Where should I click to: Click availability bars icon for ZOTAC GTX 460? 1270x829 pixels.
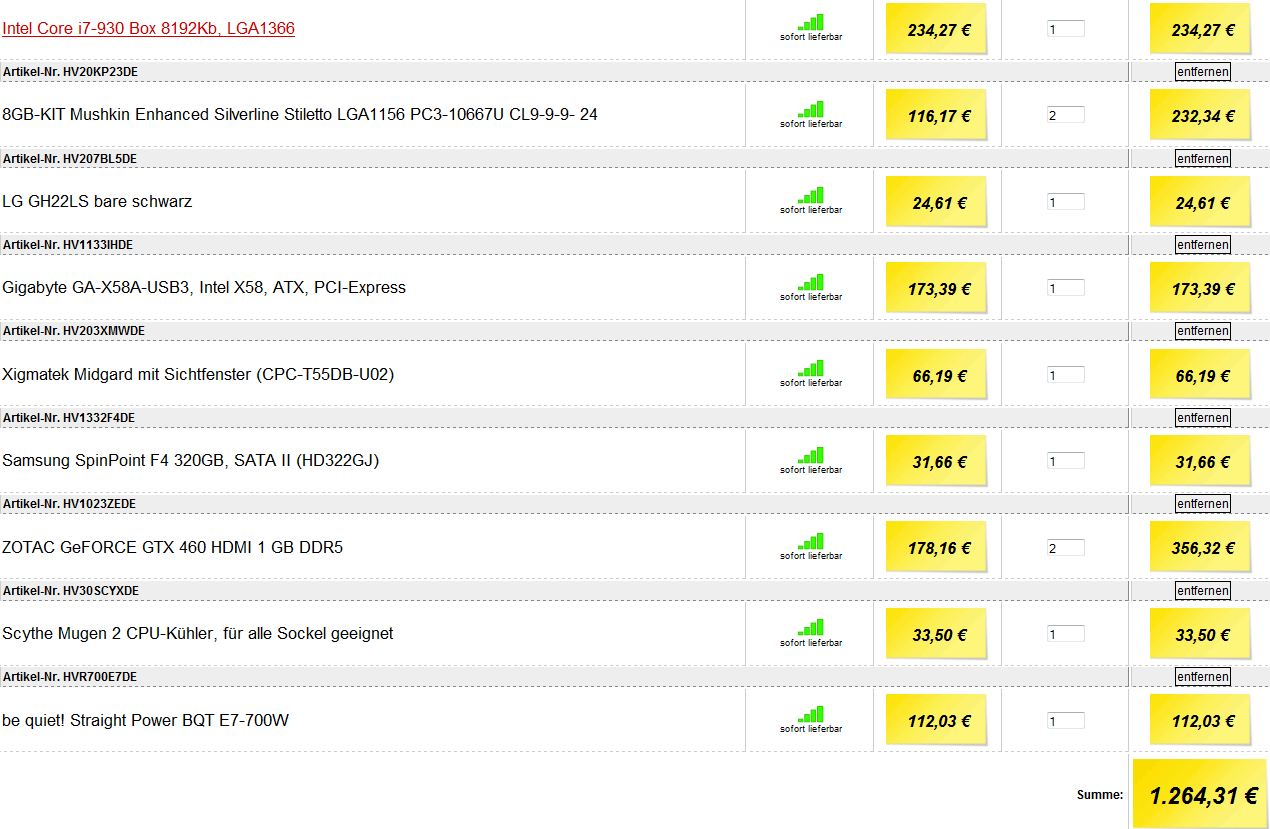click(811, 540)
